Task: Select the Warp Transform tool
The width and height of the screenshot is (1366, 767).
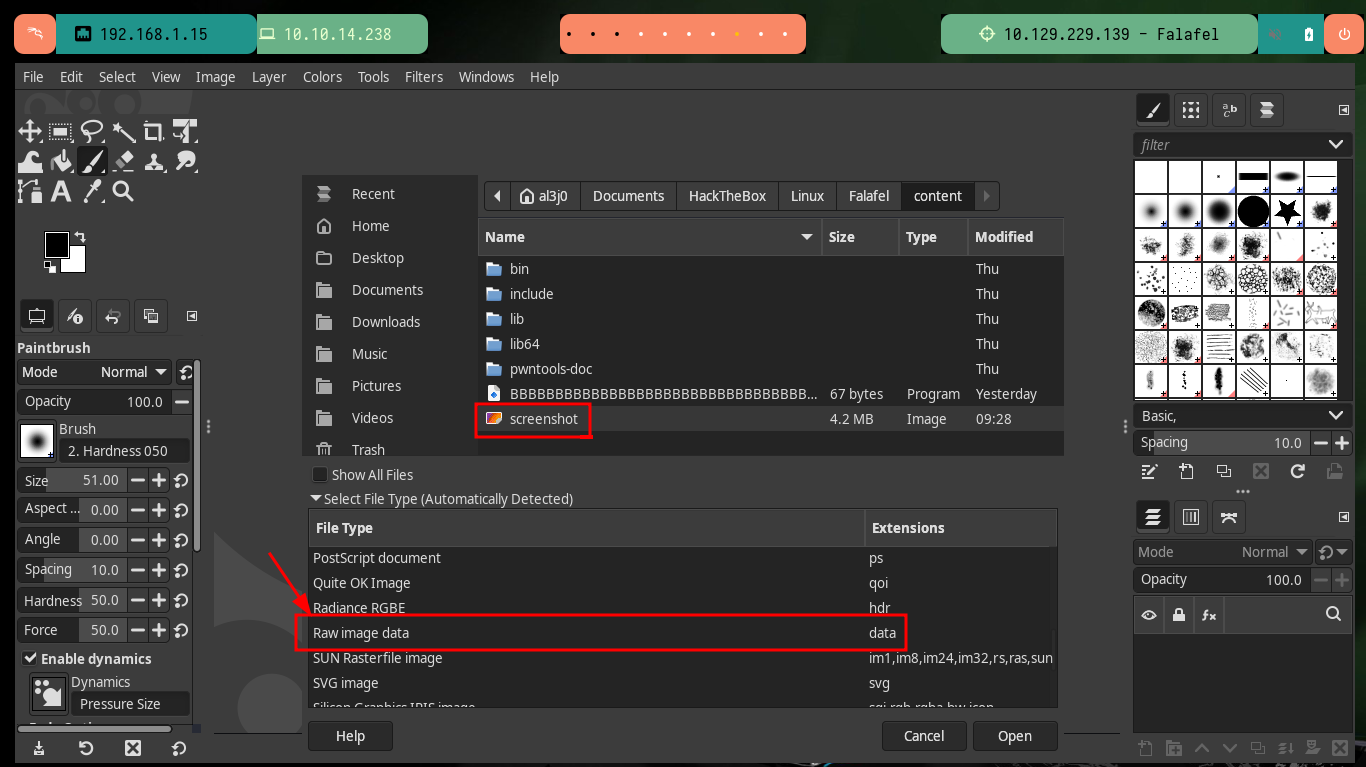Action: 30,161
